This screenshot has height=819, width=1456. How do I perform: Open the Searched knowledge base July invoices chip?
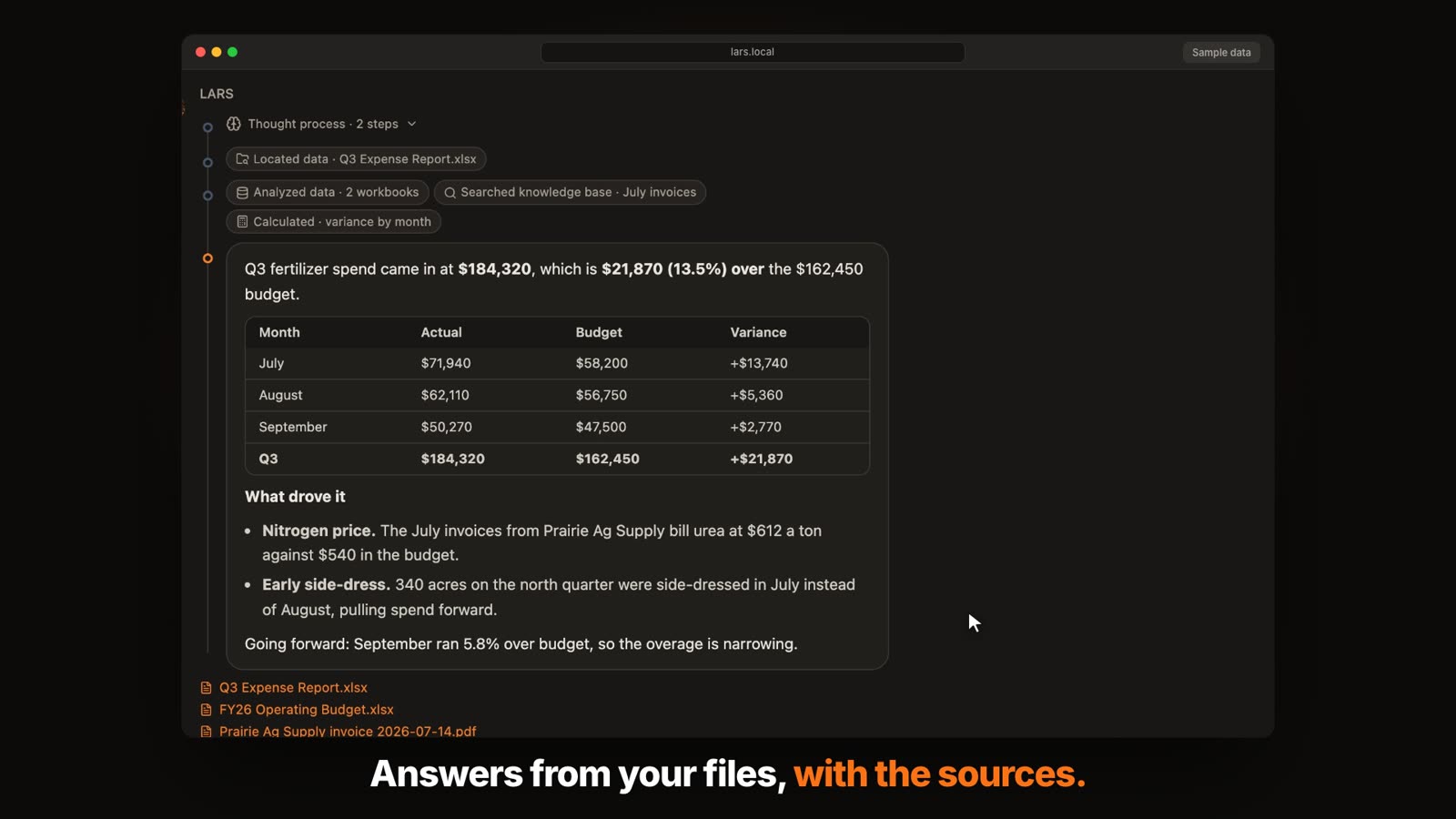tap(570, 192)
